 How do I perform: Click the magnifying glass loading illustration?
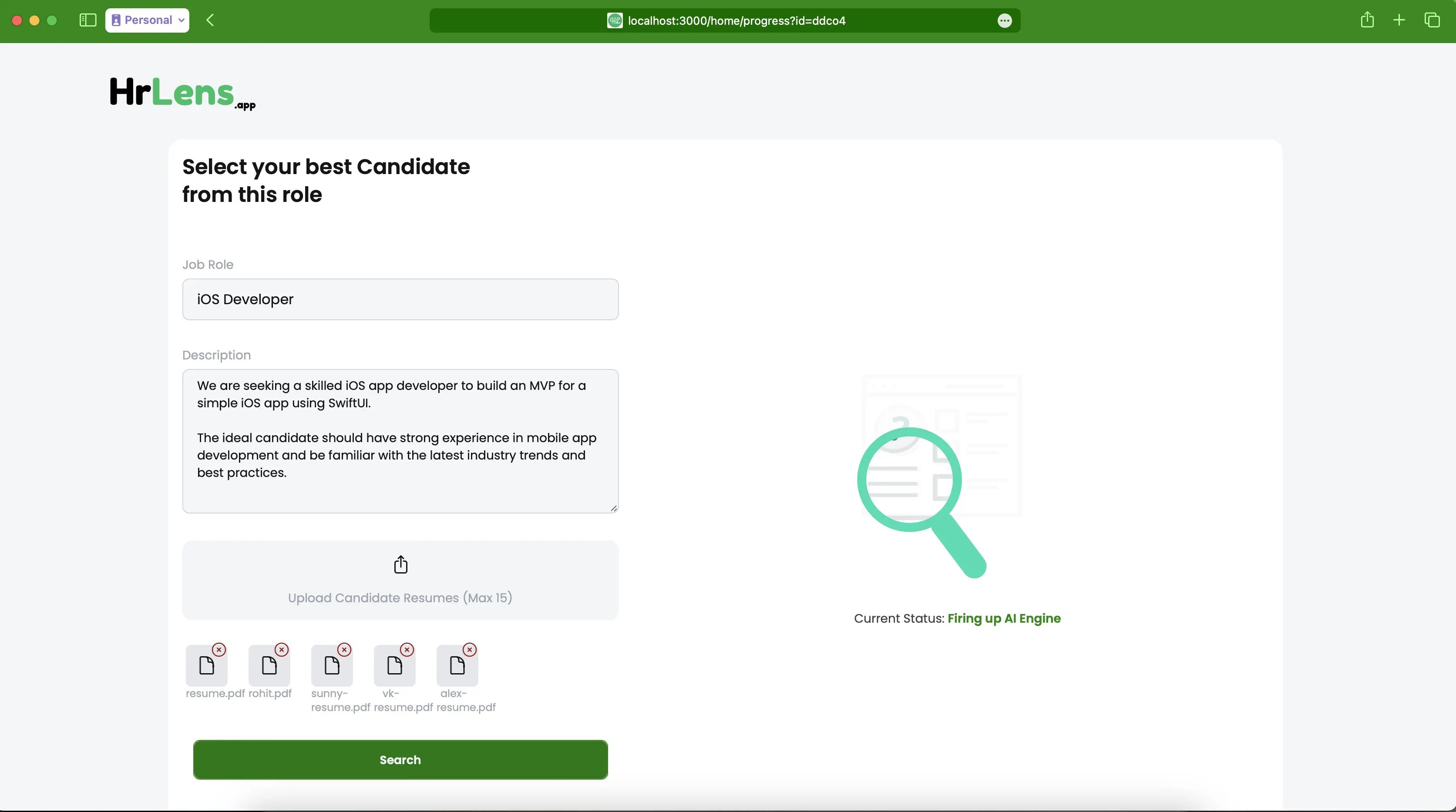click(939, 476)
